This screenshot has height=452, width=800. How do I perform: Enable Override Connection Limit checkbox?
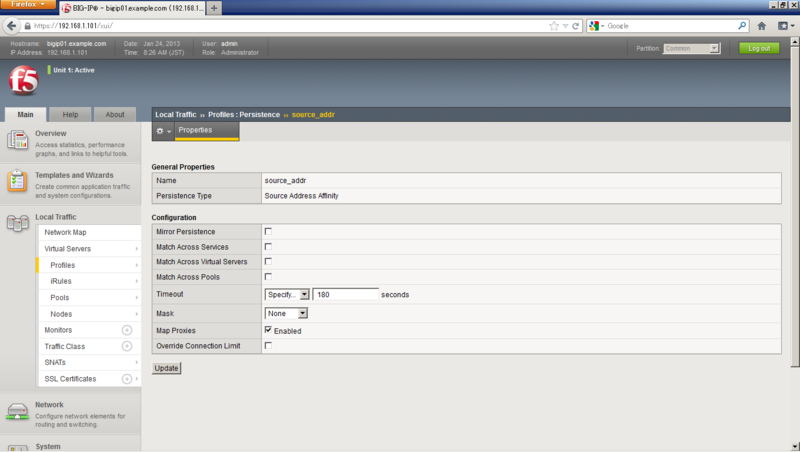(x=268, y=346)
